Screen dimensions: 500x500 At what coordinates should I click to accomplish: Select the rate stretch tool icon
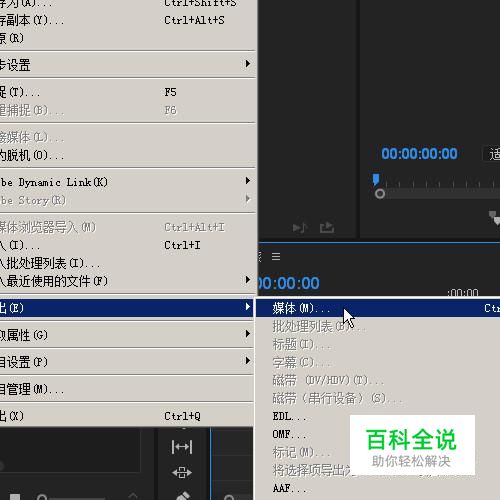(182, 472)
